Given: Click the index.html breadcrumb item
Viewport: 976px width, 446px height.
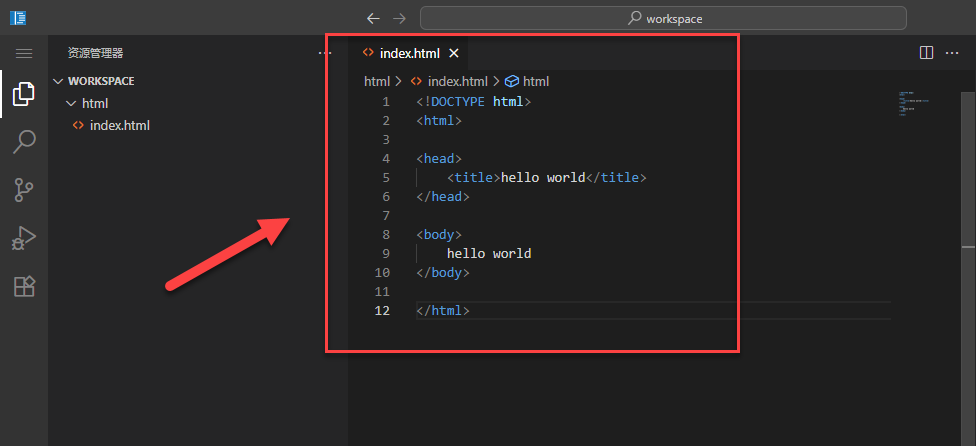Looking at the screenshot, I should tap(457, 81).
